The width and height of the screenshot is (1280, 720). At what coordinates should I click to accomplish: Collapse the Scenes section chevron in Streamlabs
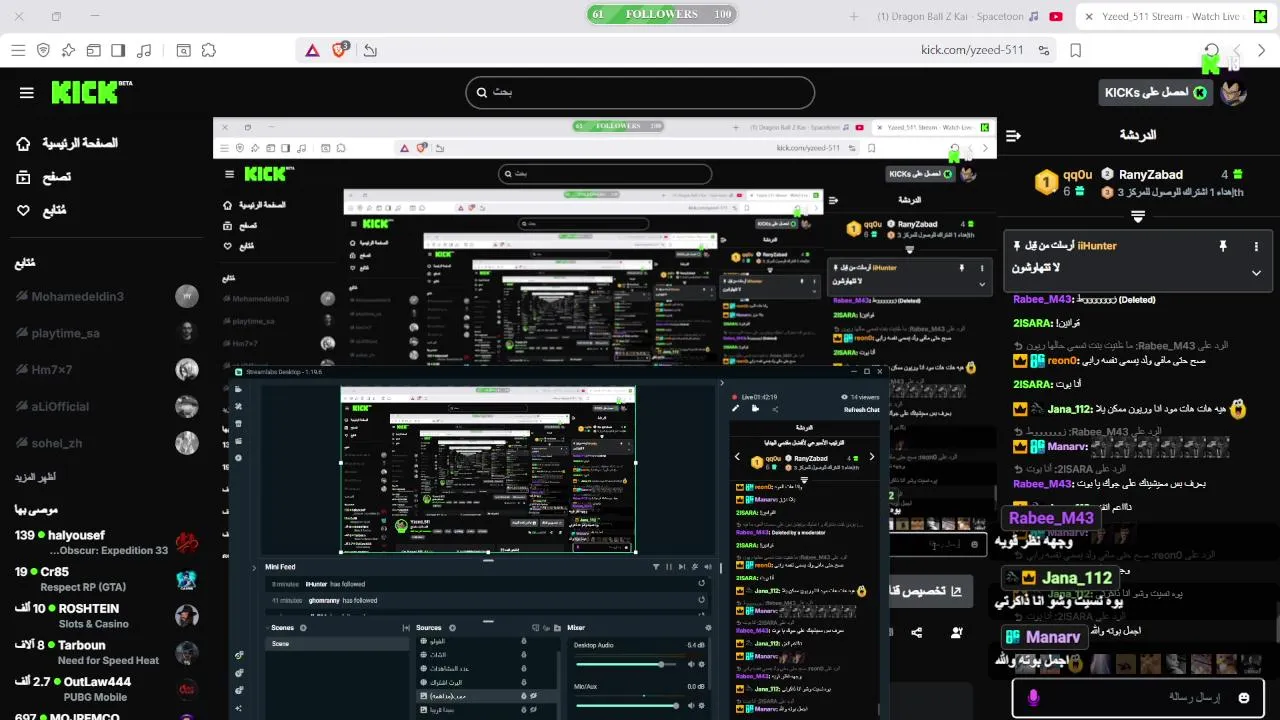[x=265, y=628]
